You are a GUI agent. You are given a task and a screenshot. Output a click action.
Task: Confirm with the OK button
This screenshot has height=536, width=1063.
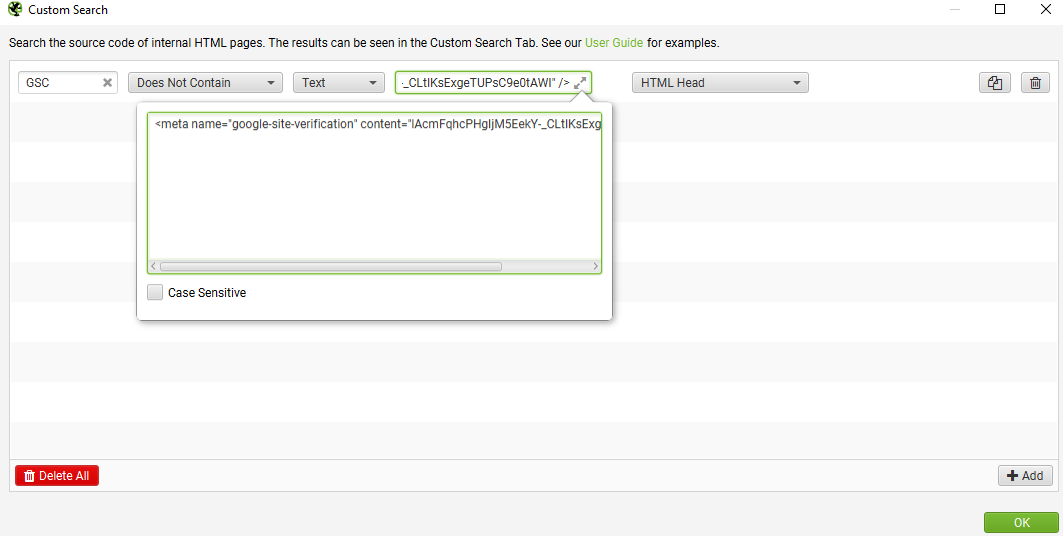point(1022,522)
